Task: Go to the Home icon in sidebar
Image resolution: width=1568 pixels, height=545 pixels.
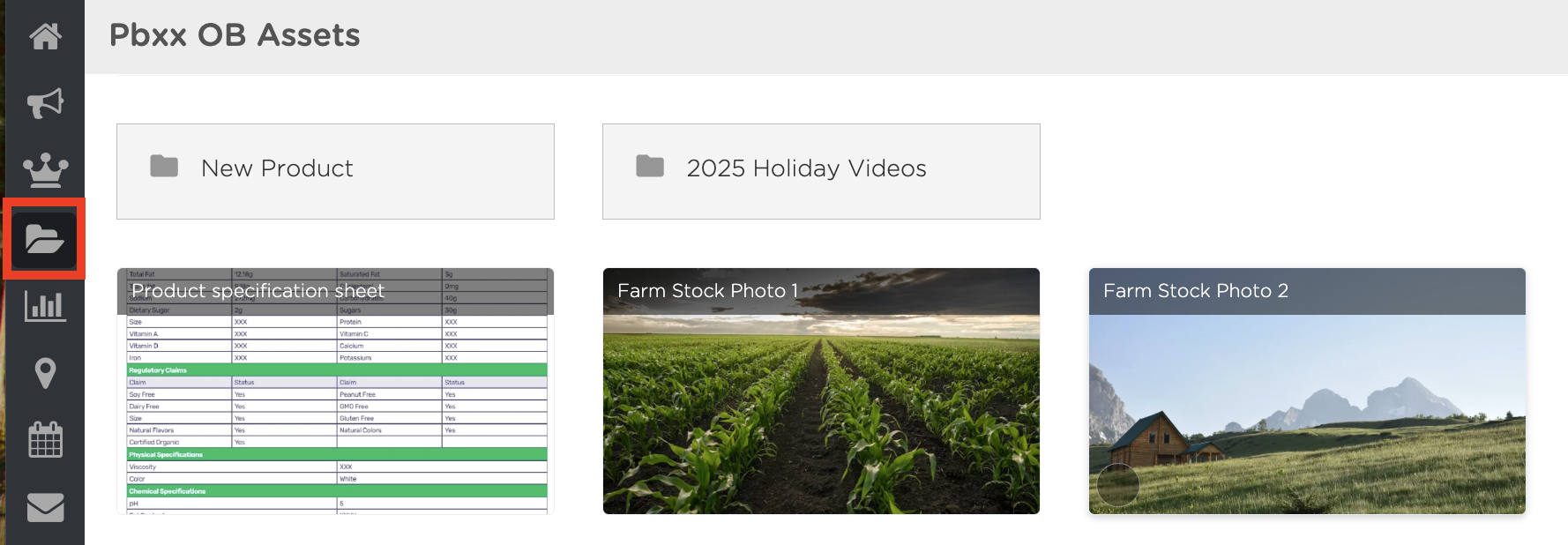Action: tap(45, 36)
